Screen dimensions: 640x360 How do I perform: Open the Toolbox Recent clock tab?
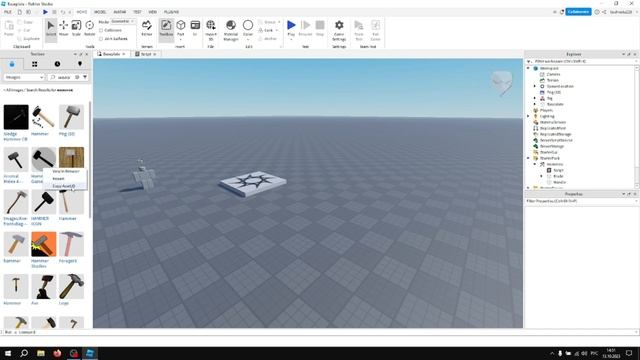[57, 64]
